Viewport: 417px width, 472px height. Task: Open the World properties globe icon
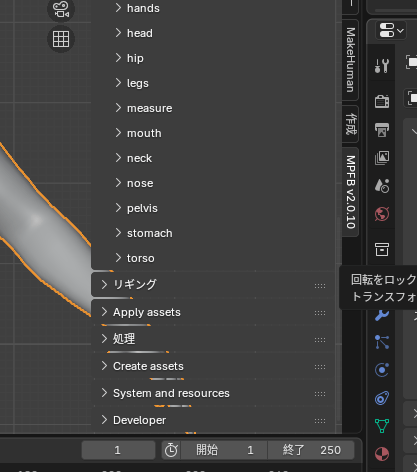pyautogui.click(x=382, y=214)
